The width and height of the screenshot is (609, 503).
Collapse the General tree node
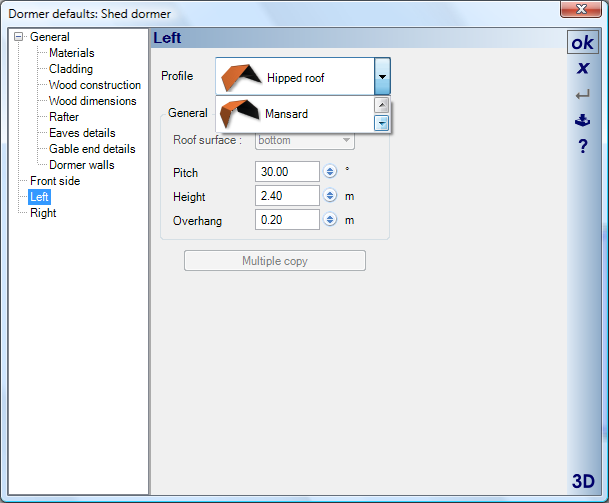[18, 37]
